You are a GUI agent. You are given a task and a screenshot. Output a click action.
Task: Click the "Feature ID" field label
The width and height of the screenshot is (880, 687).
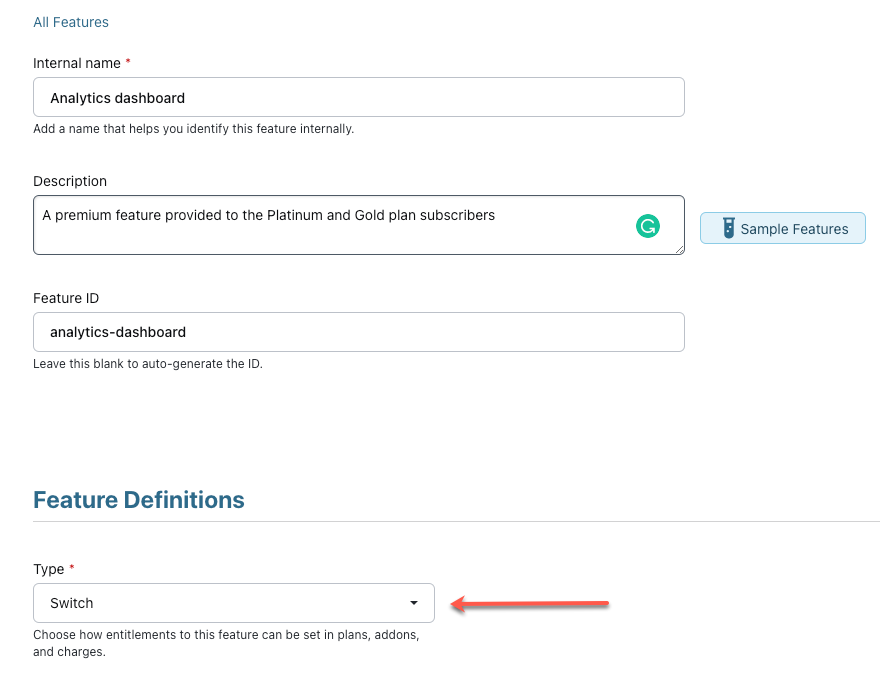pos(66,298)
